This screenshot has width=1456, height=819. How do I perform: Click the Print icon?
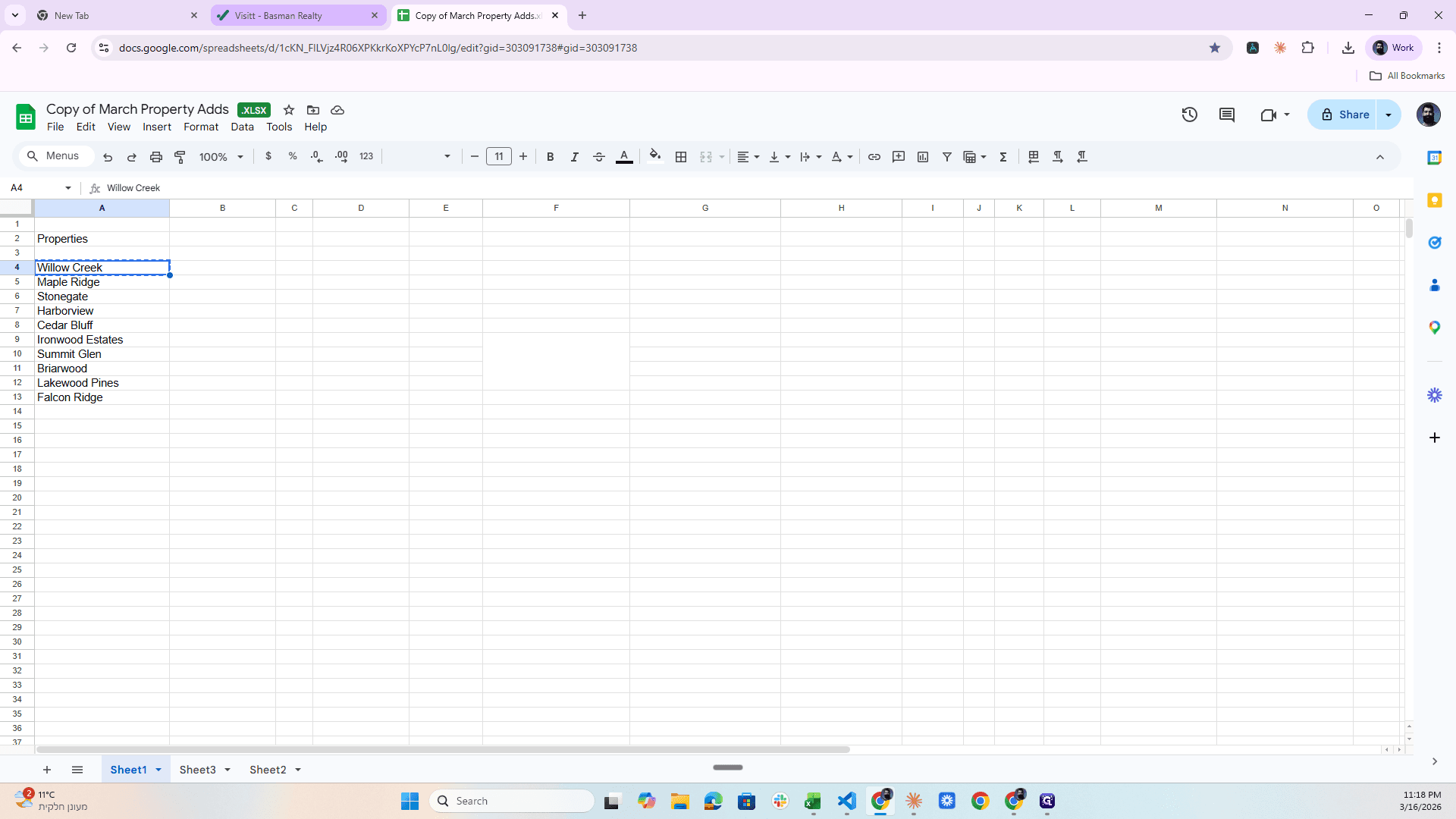pyautogui.click(x=156, y=157)
